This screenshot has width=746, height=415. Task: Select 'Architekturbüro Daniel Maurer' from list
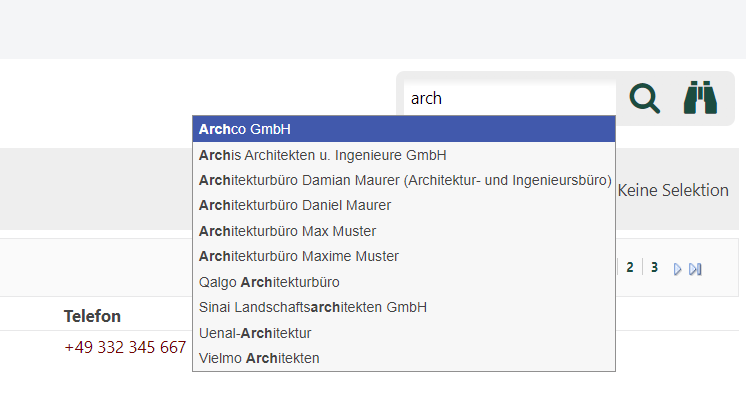pyautogui.click(x=295, y=205)
